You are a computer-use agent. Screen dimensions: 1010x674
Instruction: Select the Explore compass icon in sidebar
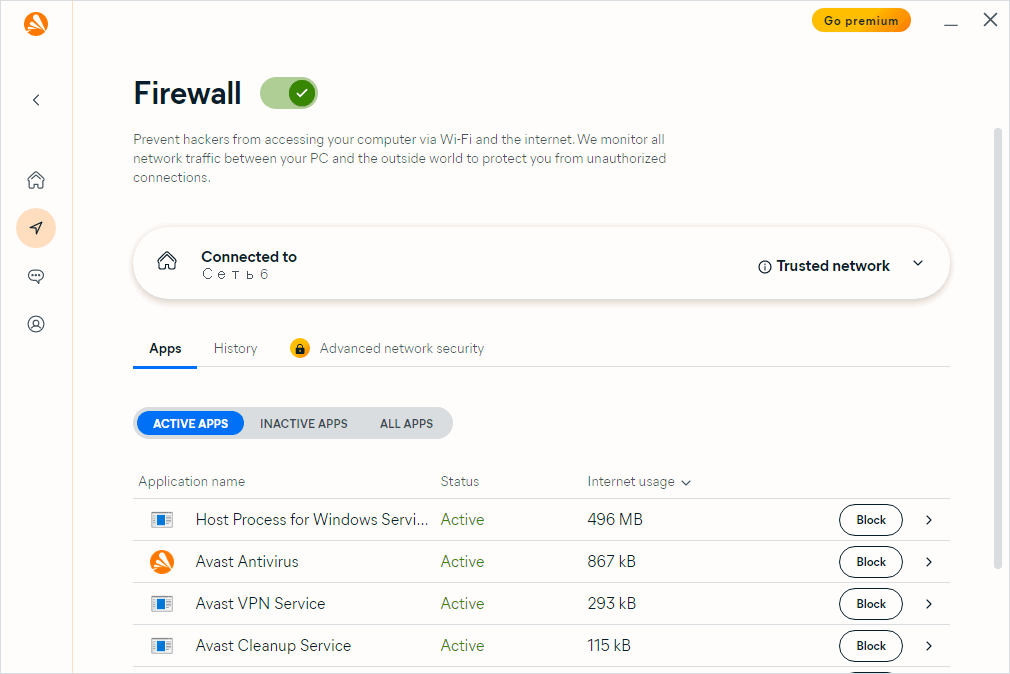tap(36, 228)
